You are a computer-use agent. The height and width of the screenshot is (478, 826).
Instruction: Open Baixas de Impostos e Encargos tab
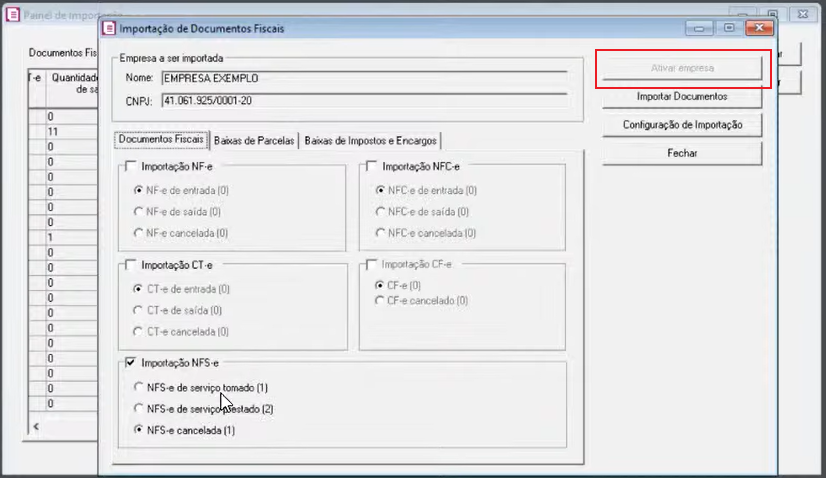click(x=371, y=141)
